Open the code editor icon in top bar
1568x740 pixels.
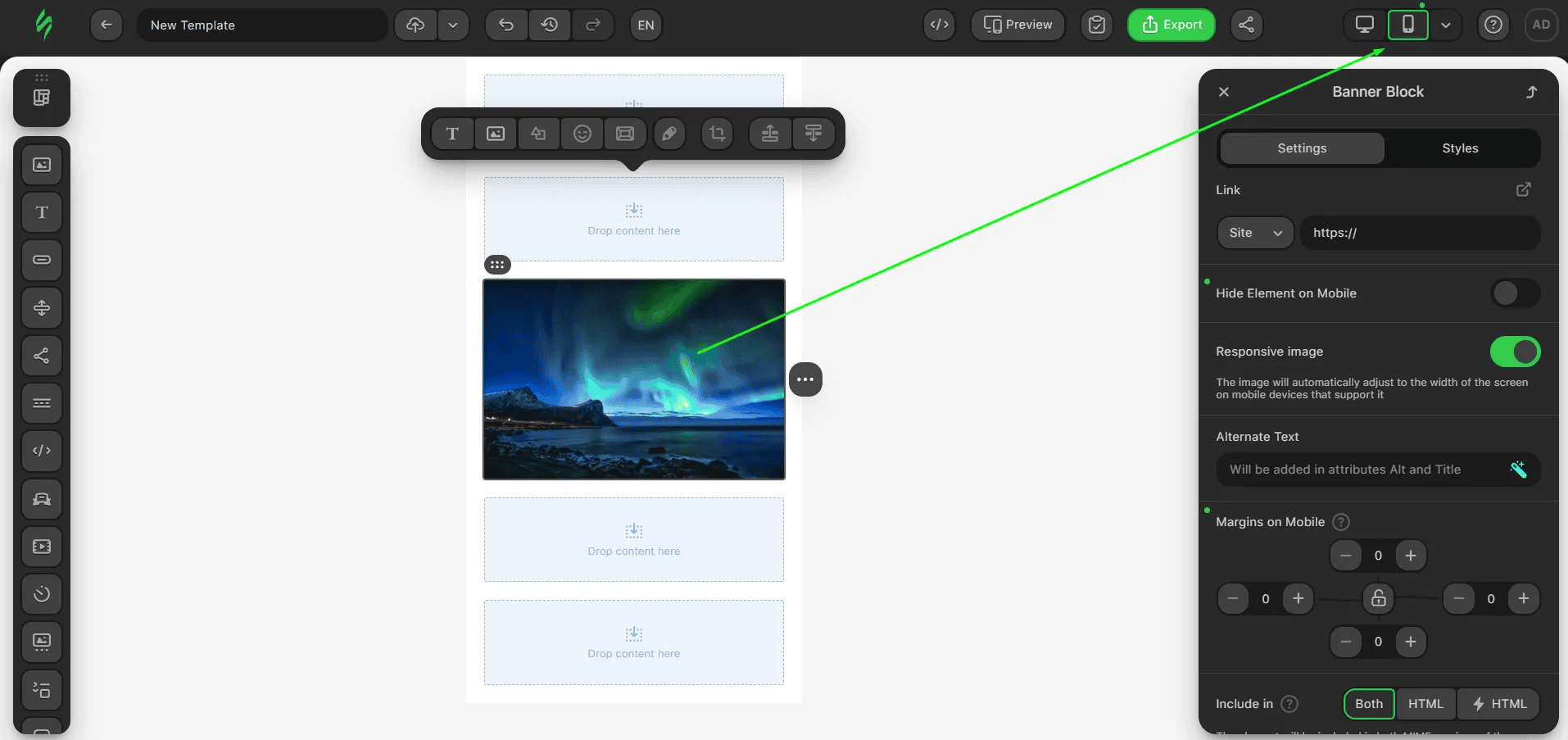click(940, 25)
